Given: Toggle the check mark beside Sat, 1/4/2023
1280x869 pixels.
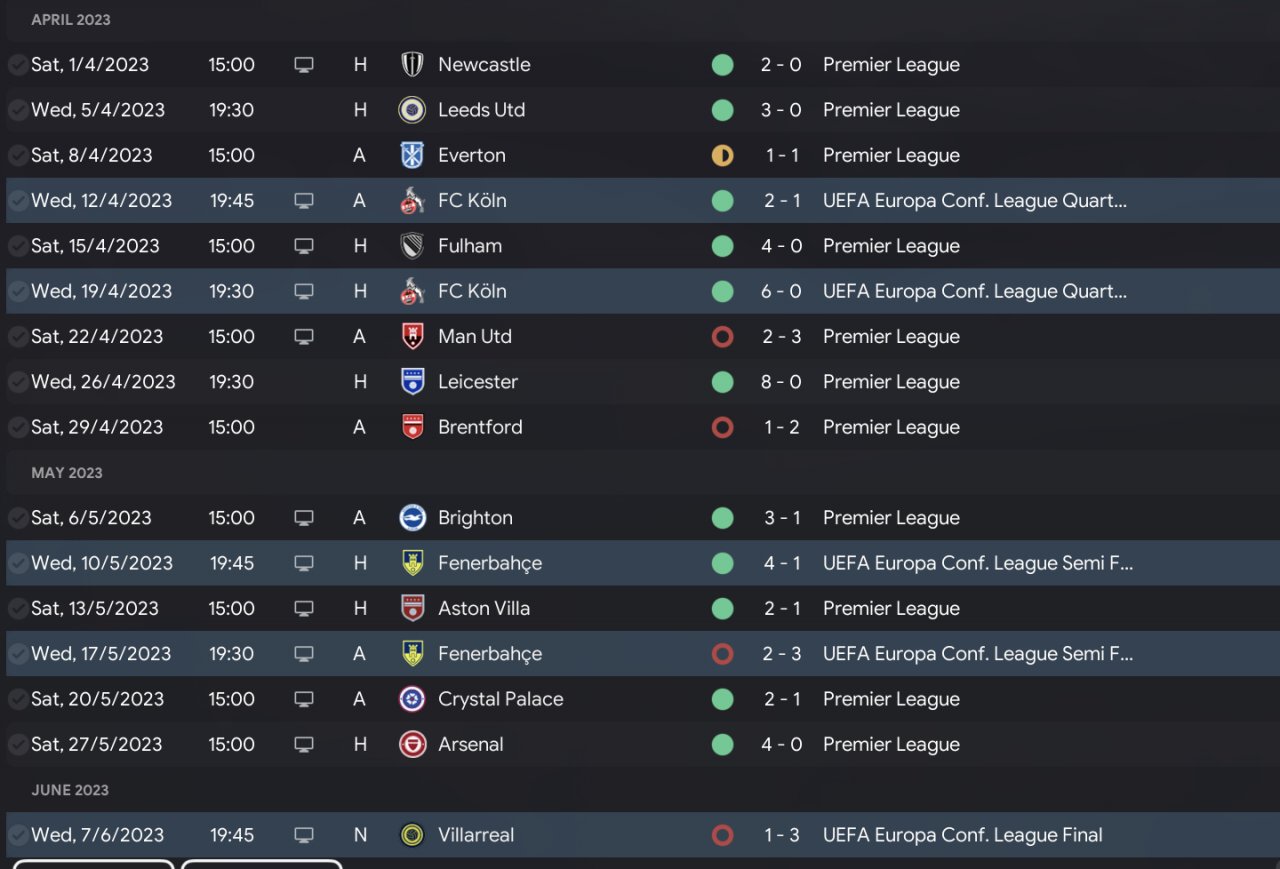Looking at the screenshot, I should 18,65.
